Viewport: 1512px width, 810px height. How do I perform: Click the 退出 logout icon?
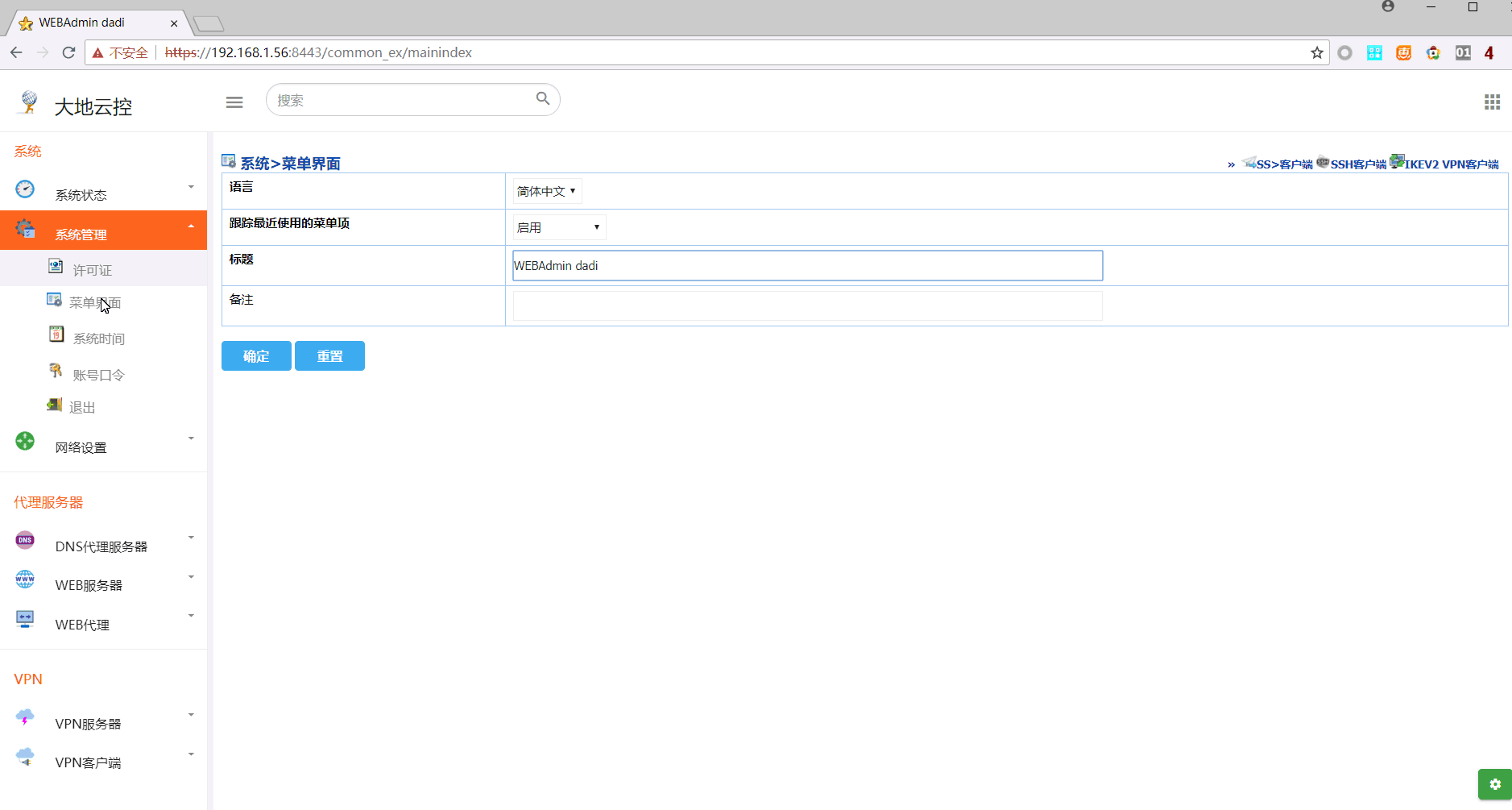pyautogui.click(x=54, y=405)
